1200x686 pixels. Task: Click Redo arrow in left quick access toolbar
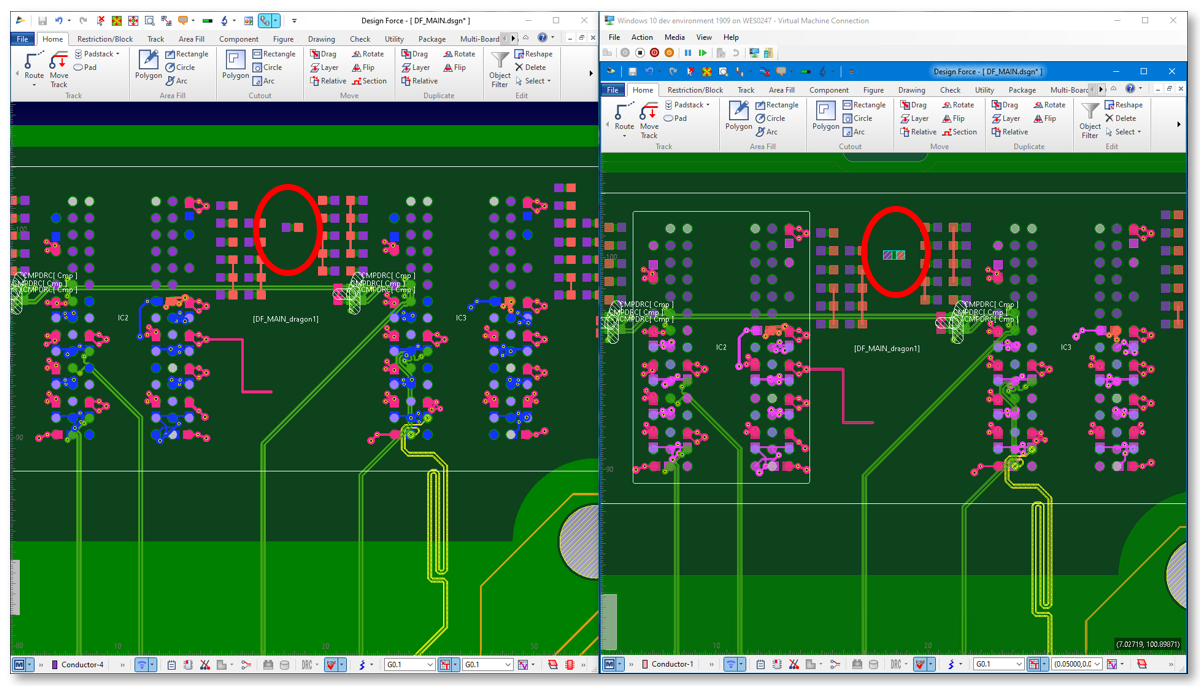tap(82, 20)
